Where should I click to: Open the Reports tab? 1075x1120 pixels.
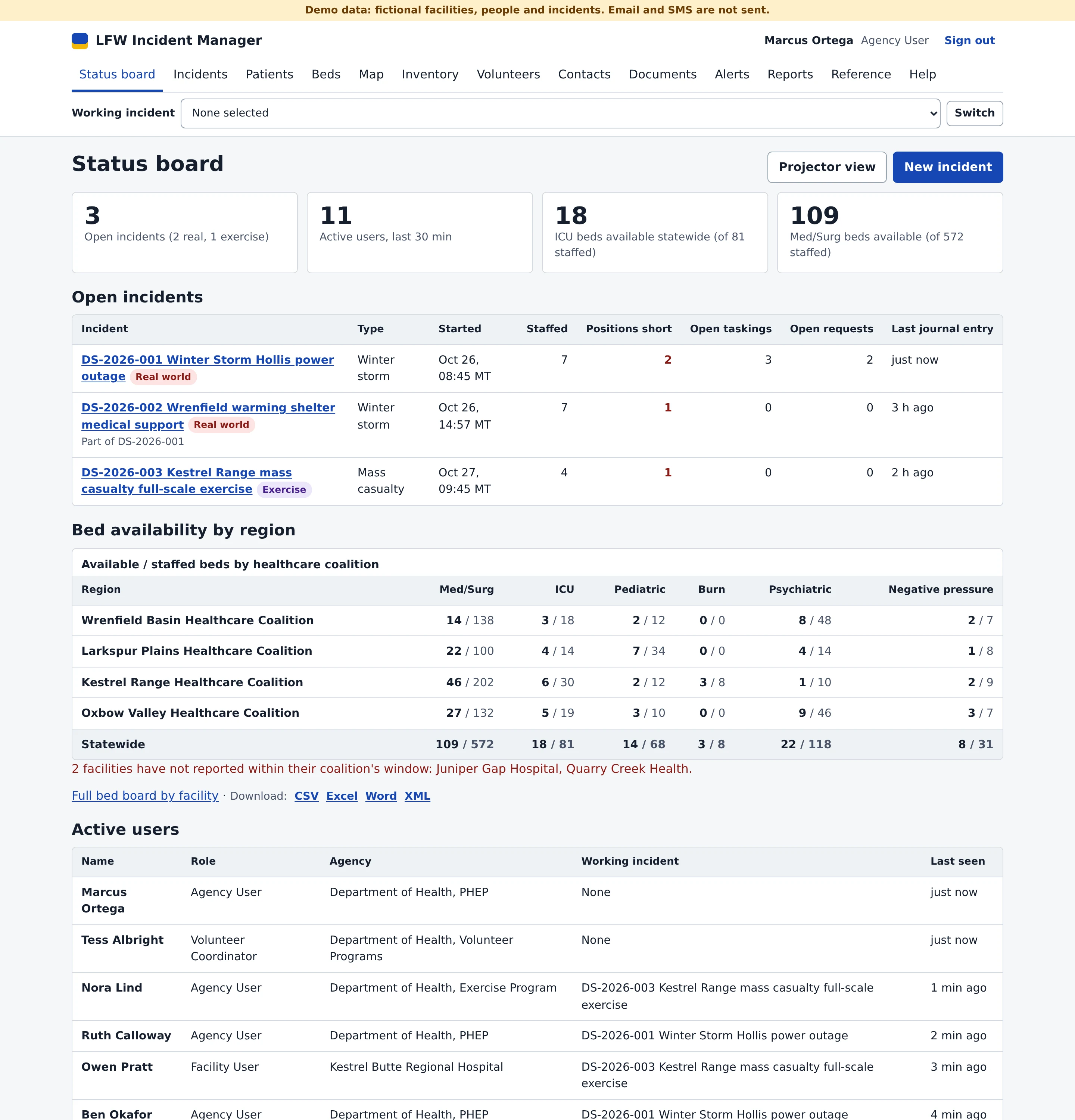tap(790, 74)
